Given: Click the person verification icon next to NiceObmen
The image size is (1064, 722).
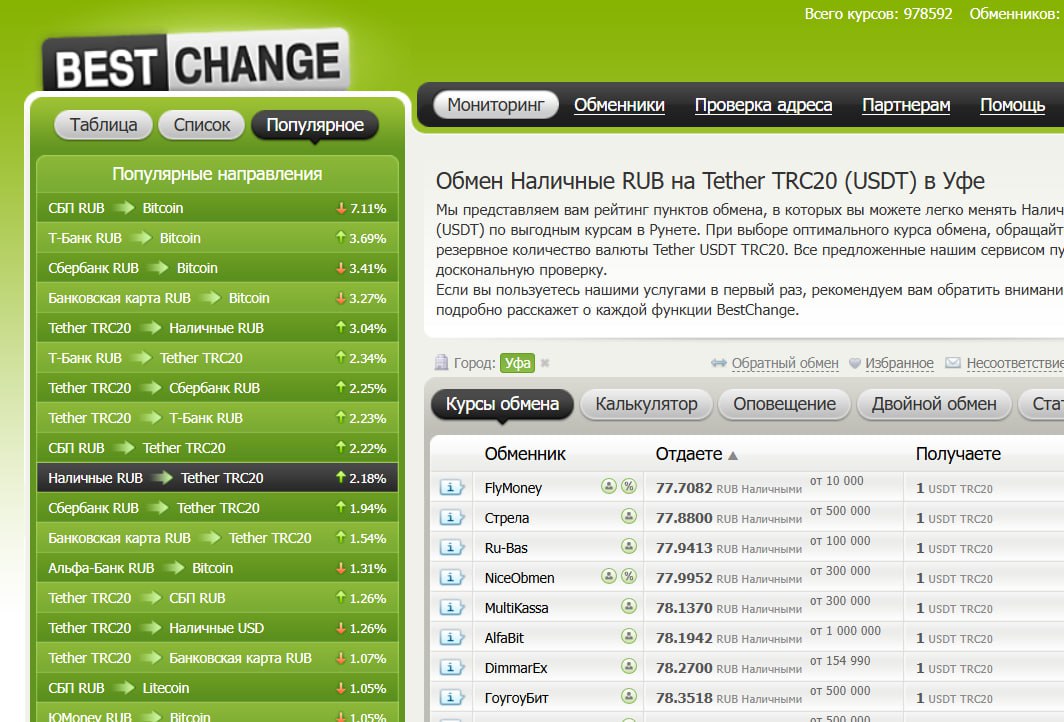Looking at the screenshot, I should [x=609, y=576].
